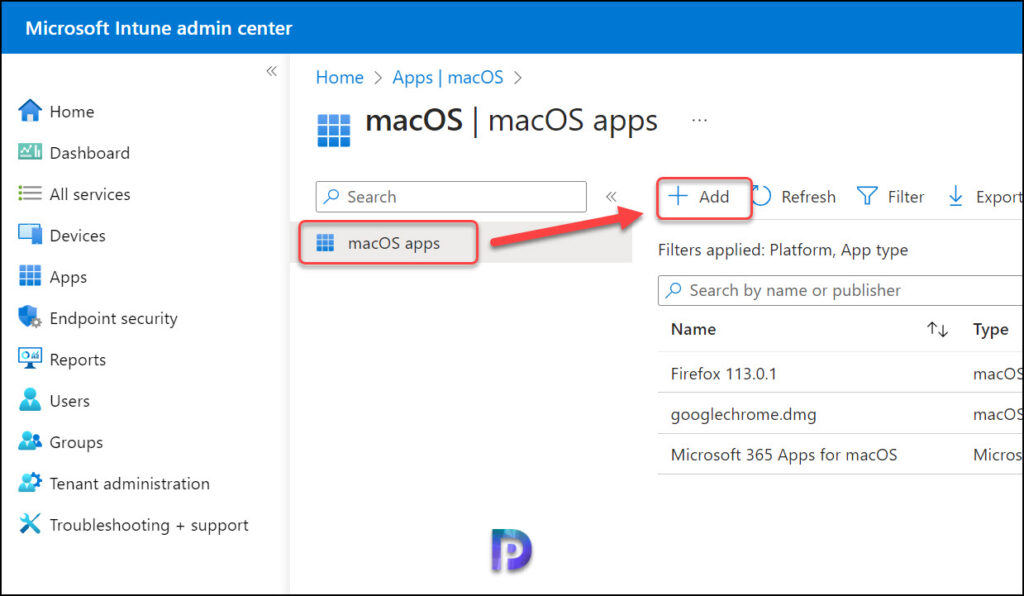
Task: Click the Filter funnel icon
Action: [867, 196]
